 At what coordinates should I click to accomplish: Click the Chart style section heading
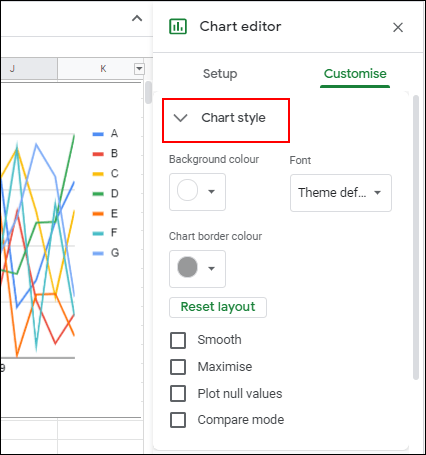click(x=233, y=118)
